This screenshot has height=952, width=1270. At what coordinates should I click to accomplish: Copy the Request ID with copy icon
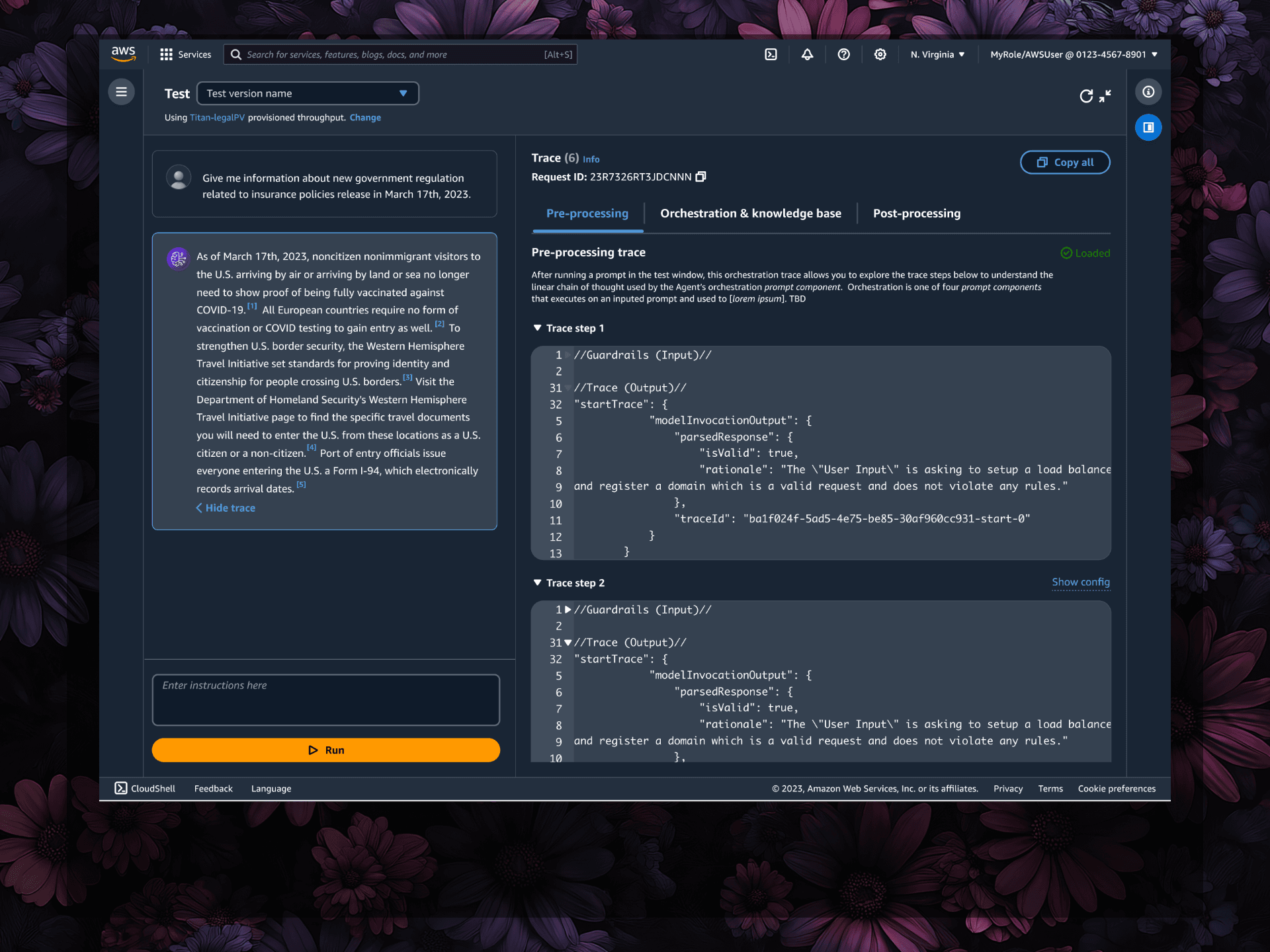pyautogui.click(x=701, y=177)
